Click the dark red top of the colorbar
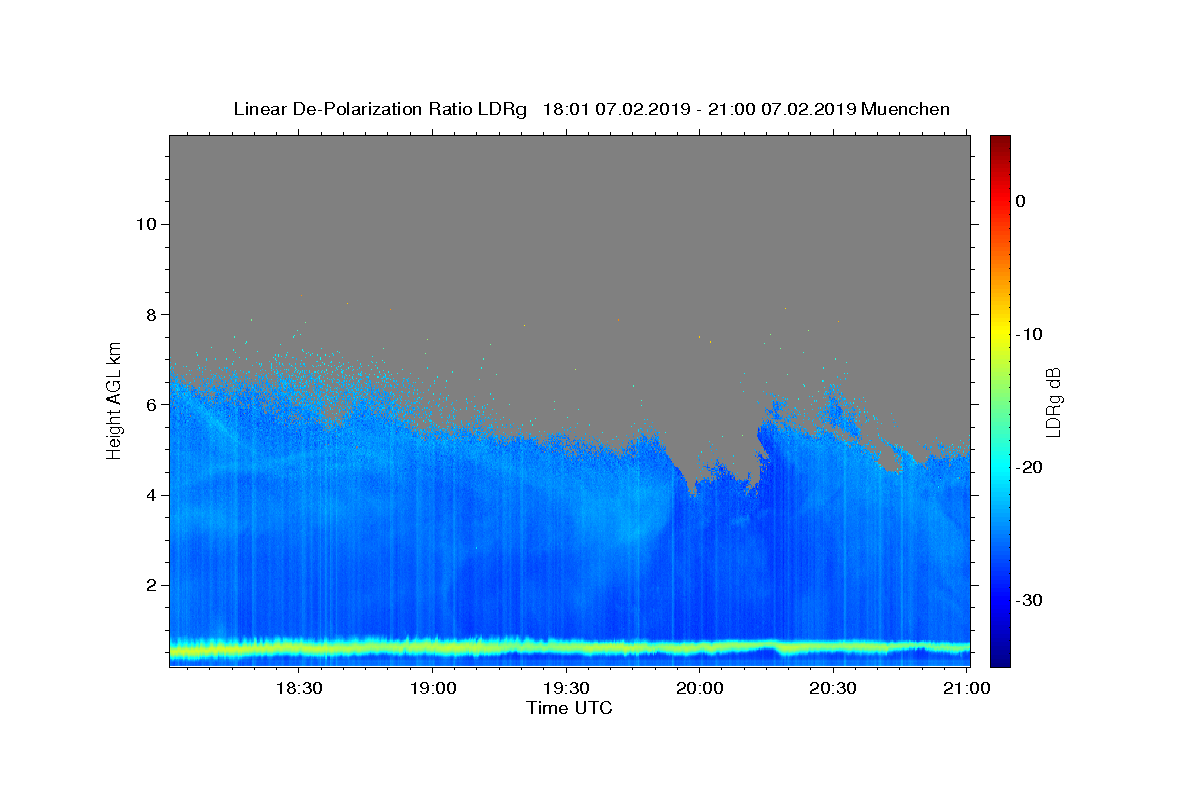 (1000, 142)
